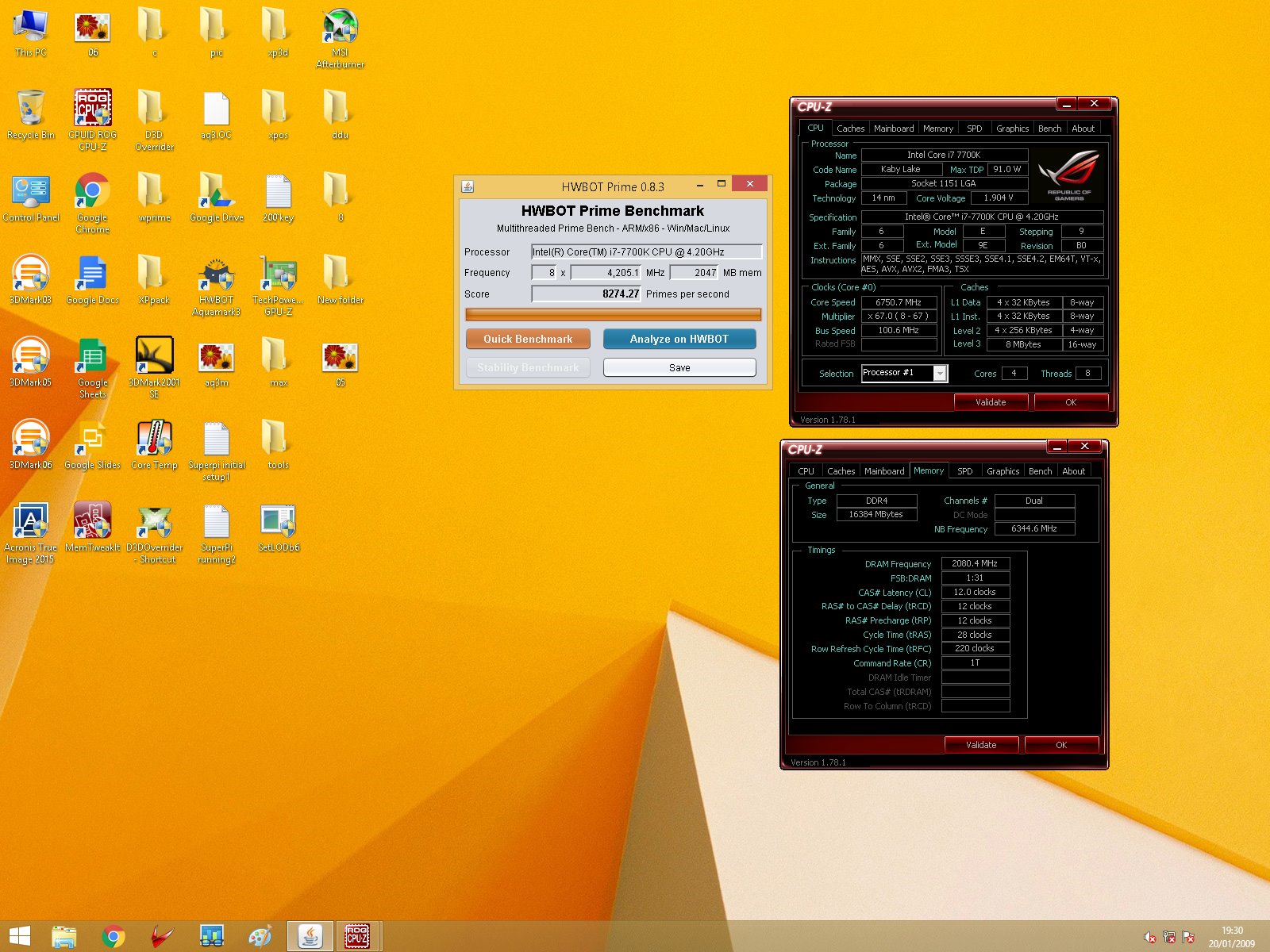1270x952 pixels.
Task: Click OK in upper CPU-Z window
Action: 1071,402
